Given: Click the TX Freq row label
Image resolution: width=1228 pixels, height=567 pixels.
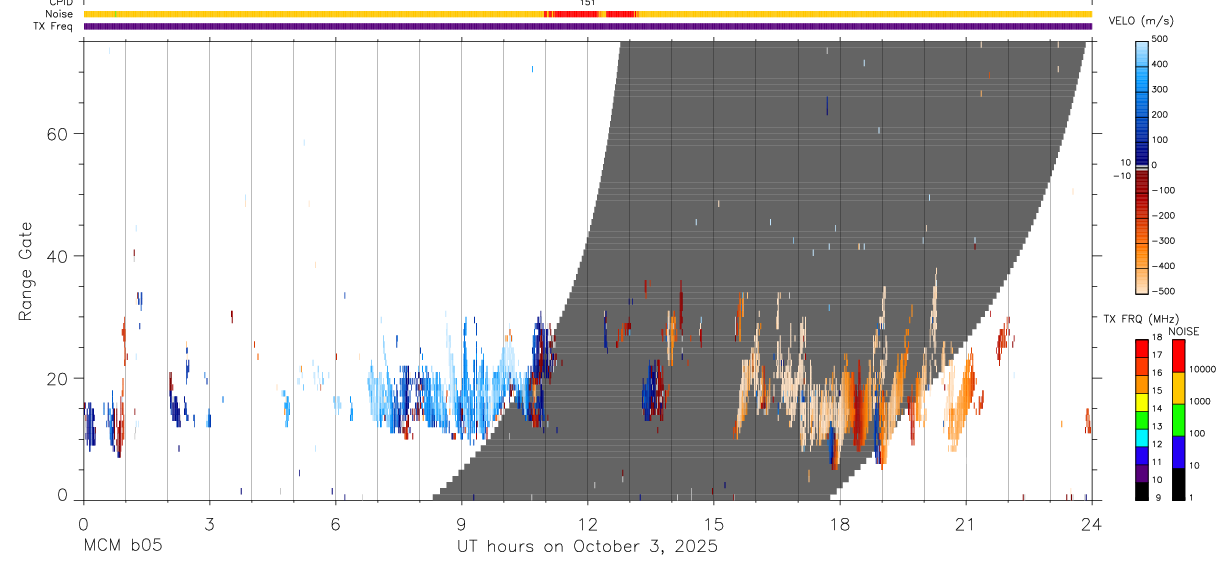Looking at the screenshot, I should (54, 26).
